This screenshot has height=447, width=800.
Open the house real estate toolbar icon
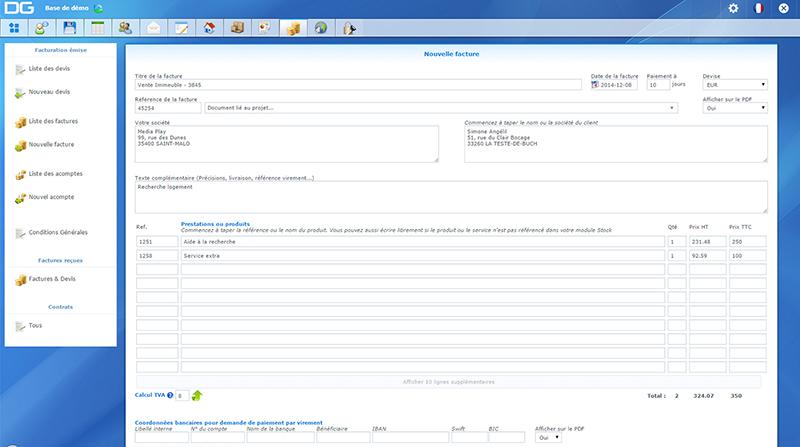point(209,28)
